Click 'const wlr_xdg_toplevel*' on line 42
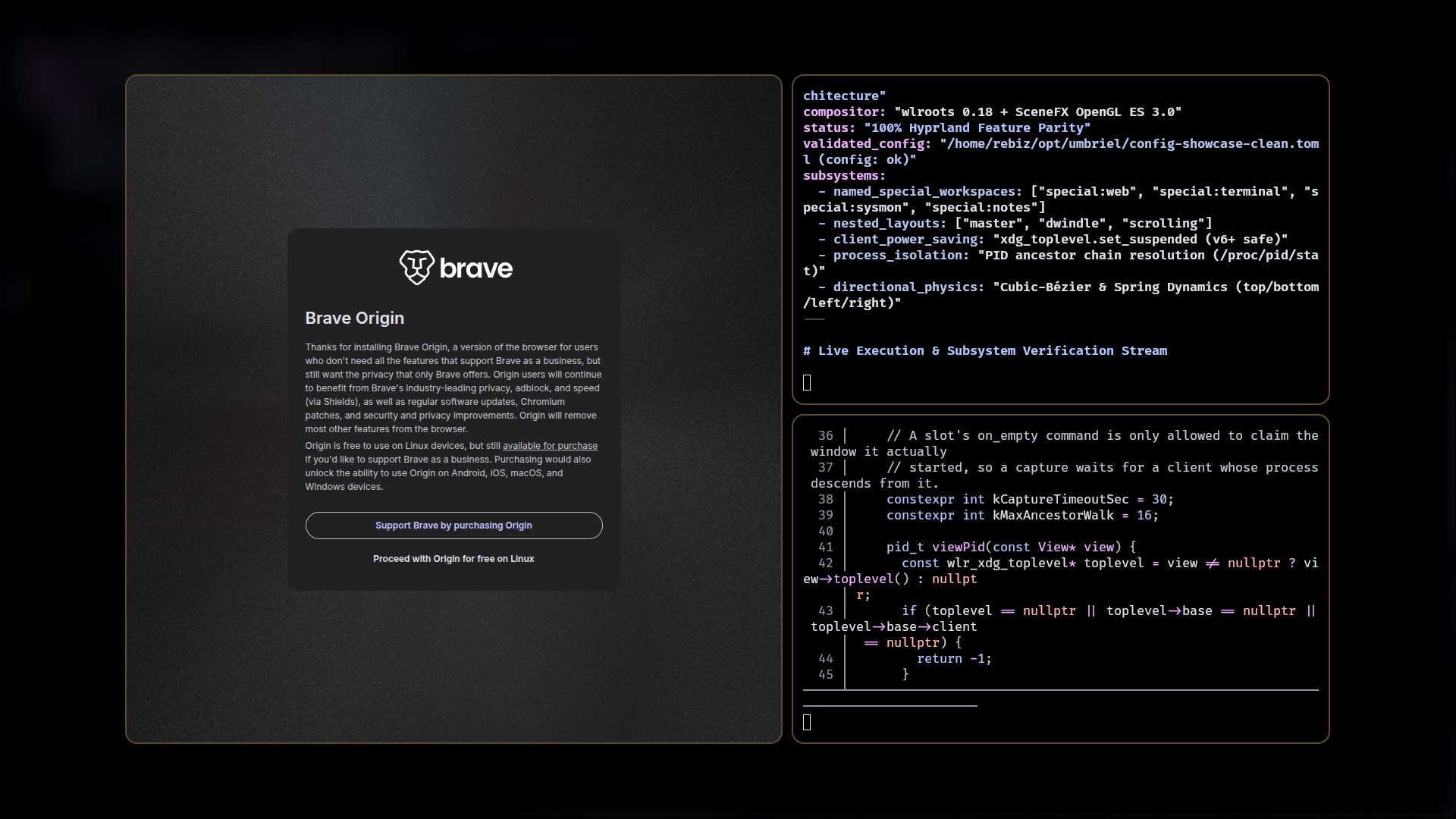 click(989, 563)
